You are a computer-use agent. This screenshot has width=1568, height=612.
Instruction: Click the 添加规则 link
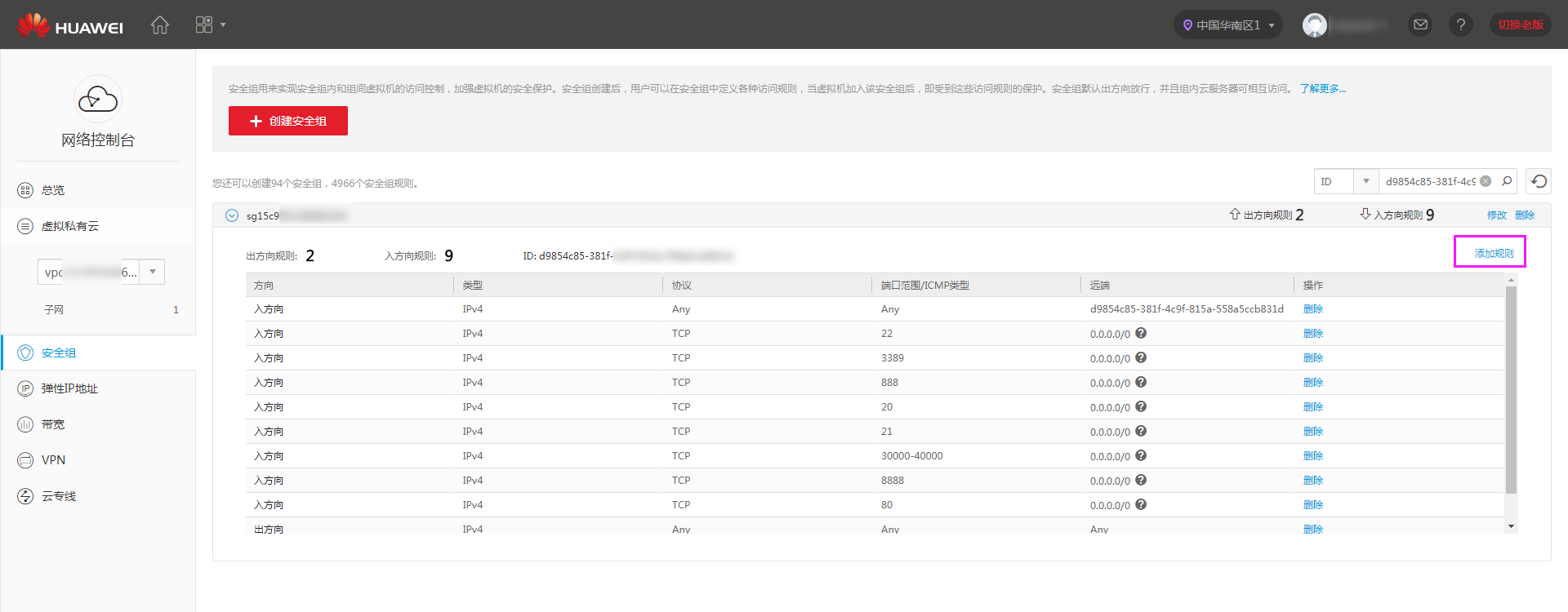click(1494, 254)
